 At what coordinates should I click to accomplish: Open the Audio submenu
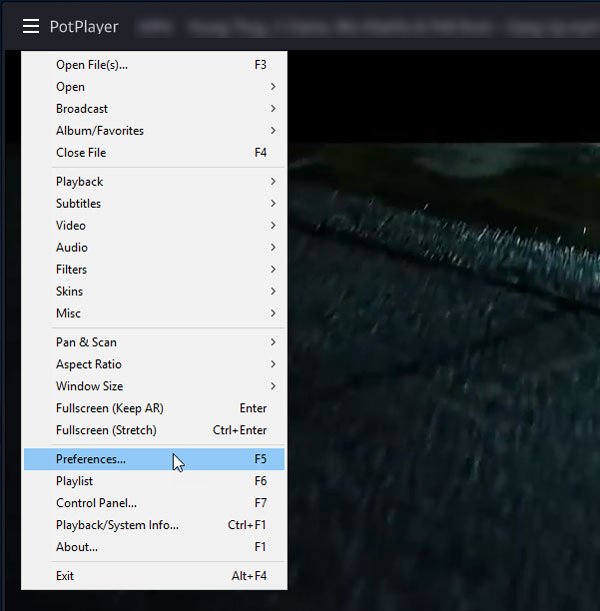point(72,248)
